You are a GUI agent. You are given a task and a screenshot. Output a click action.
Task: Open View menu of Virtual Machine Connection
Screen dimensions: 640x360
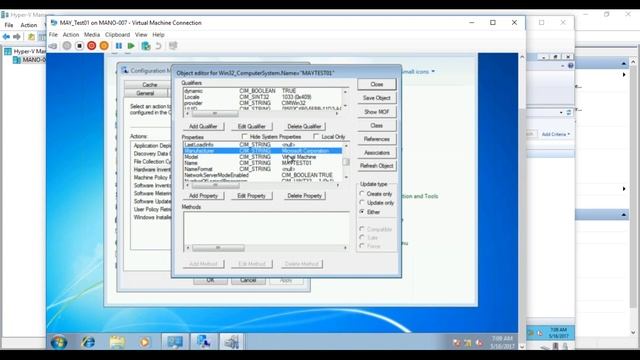tap(141, 35)
